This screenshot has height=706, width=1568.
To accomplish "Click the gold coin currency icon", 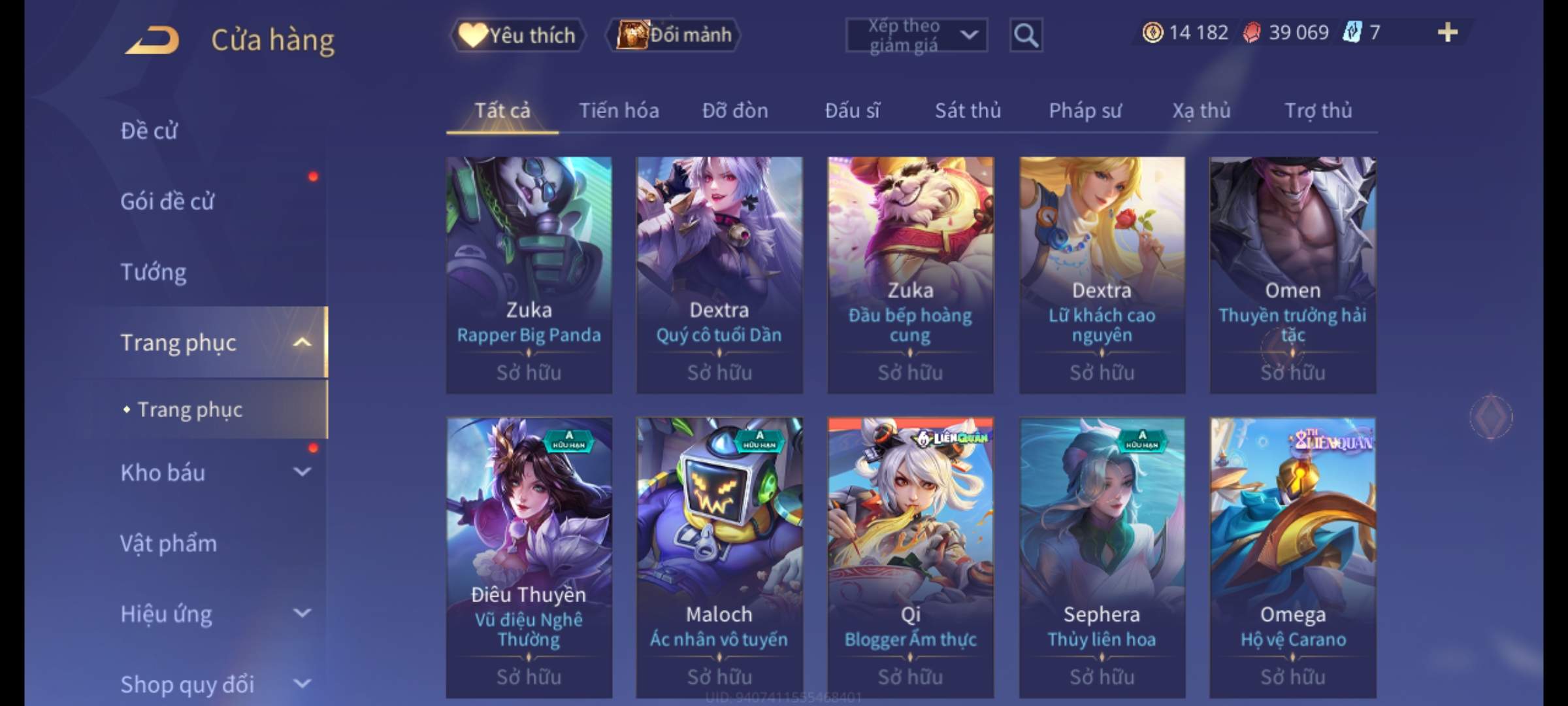I will 1152,32.
